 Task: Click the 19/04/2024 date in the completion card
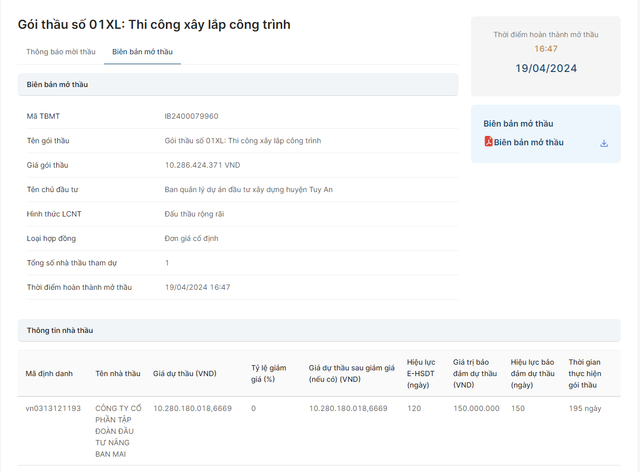tap(545, 69)
